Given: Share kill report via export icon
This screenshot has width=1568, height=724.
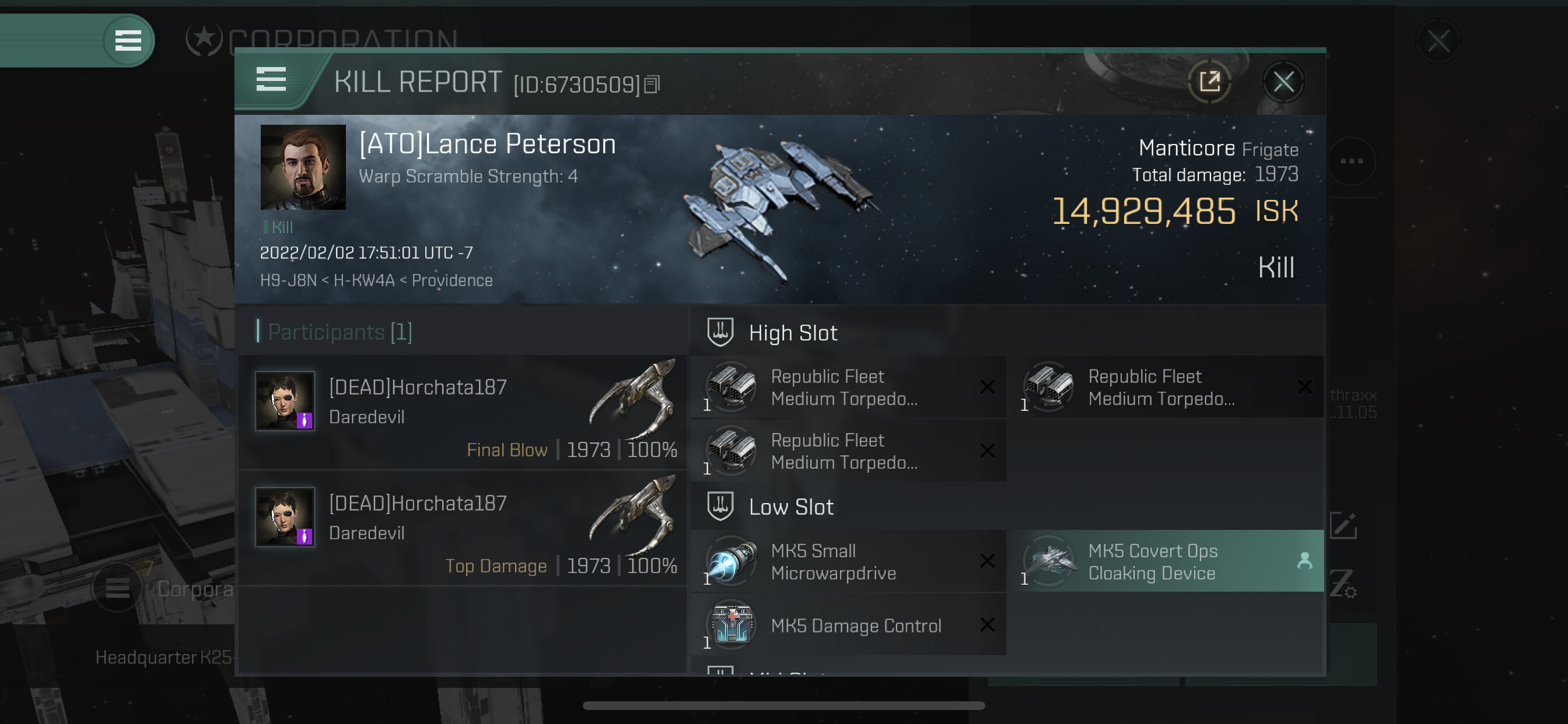Looking at the screenshot, I should tap(1209, 82).
